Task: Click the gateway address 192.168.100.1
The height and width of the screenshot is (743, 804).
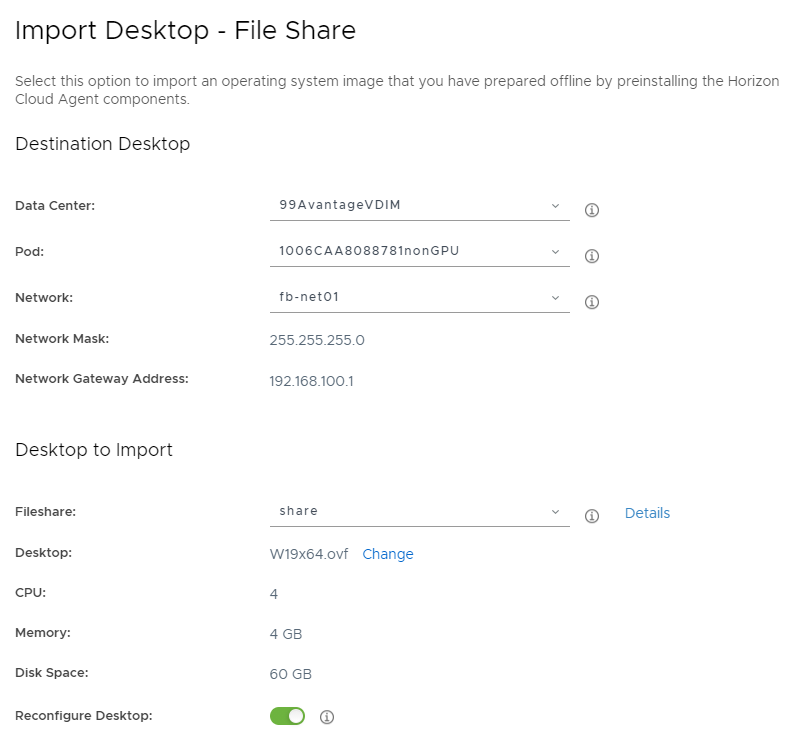Action: tap(312, 381)
